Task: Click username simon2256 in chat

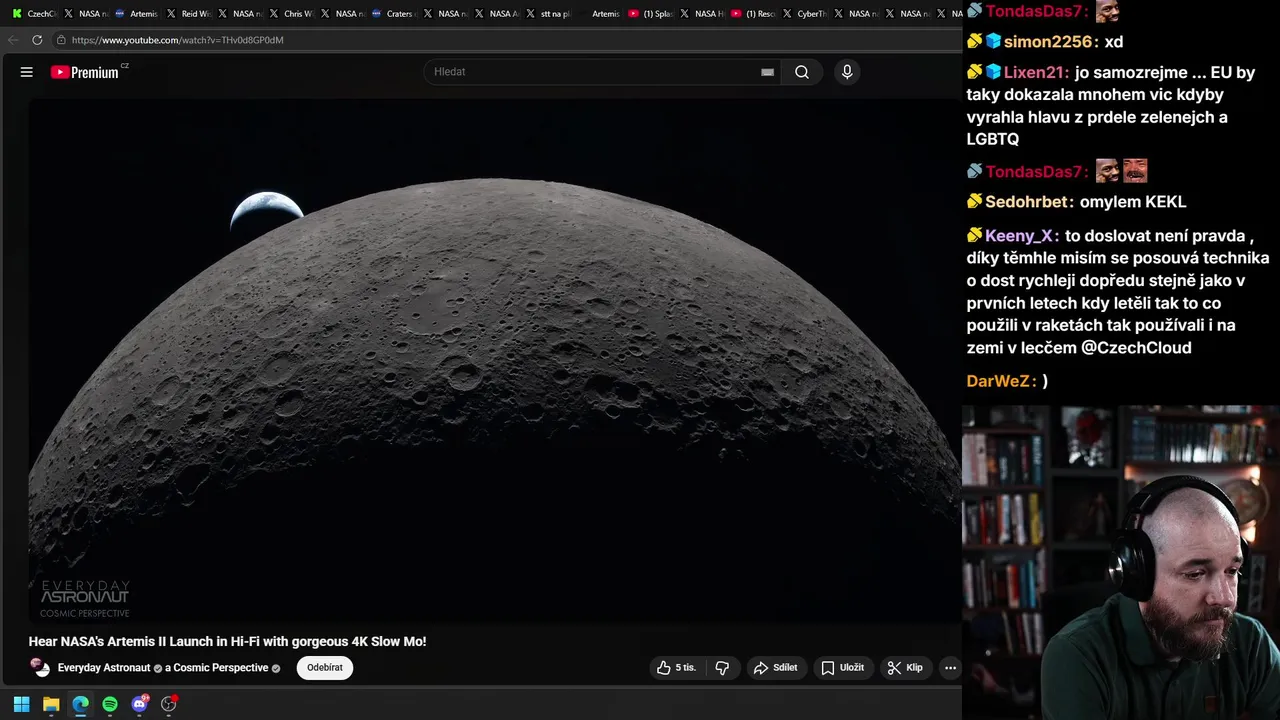Action: click(x=1048, y=42)
